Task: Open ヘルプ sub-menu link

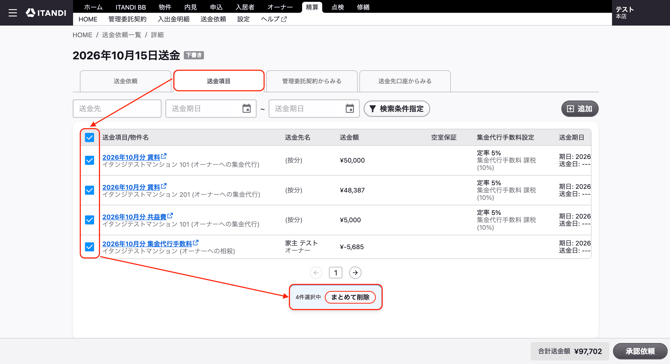Action: coord(274,19)
